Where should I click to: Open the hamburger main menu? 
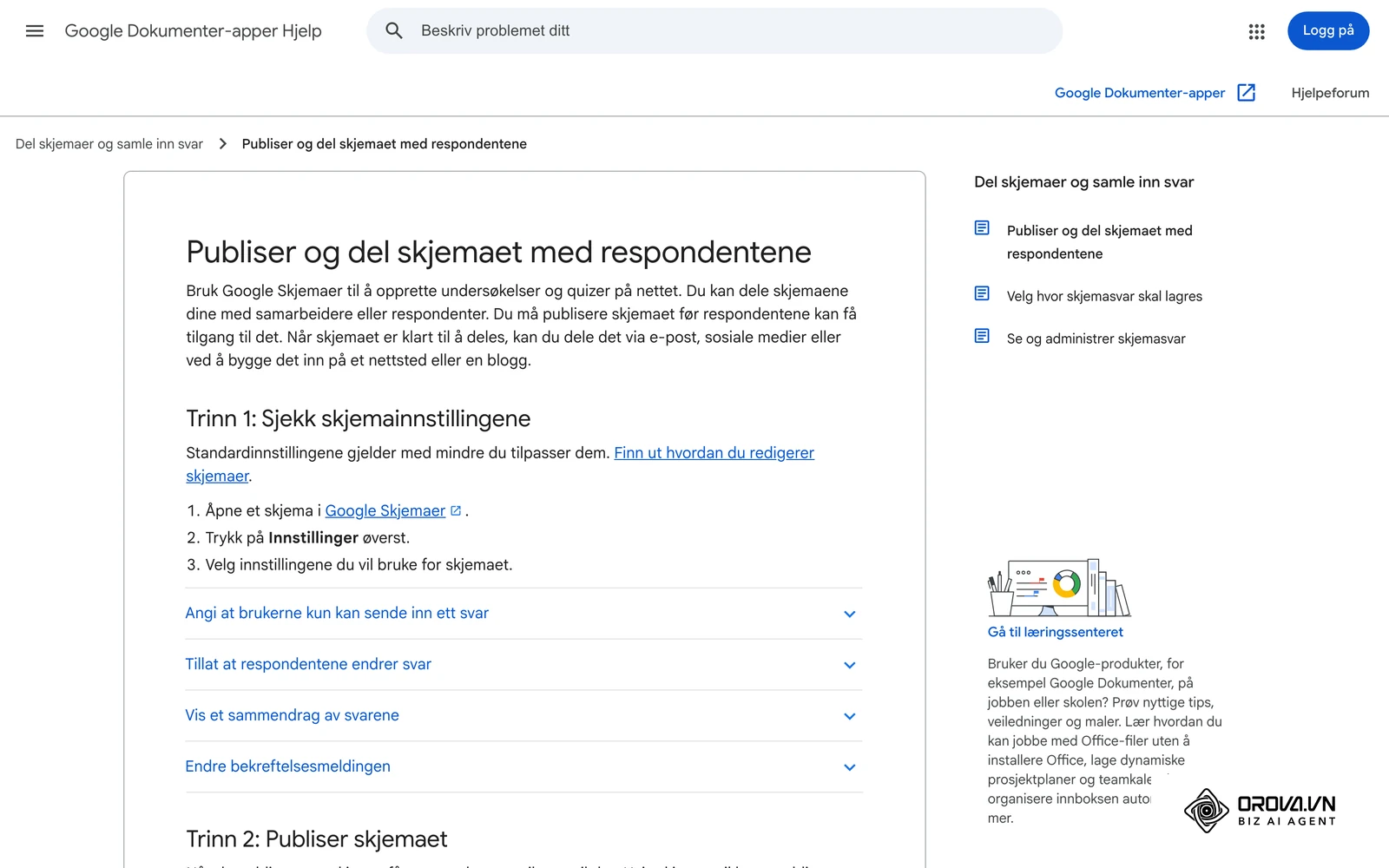(x=35, y=31)
